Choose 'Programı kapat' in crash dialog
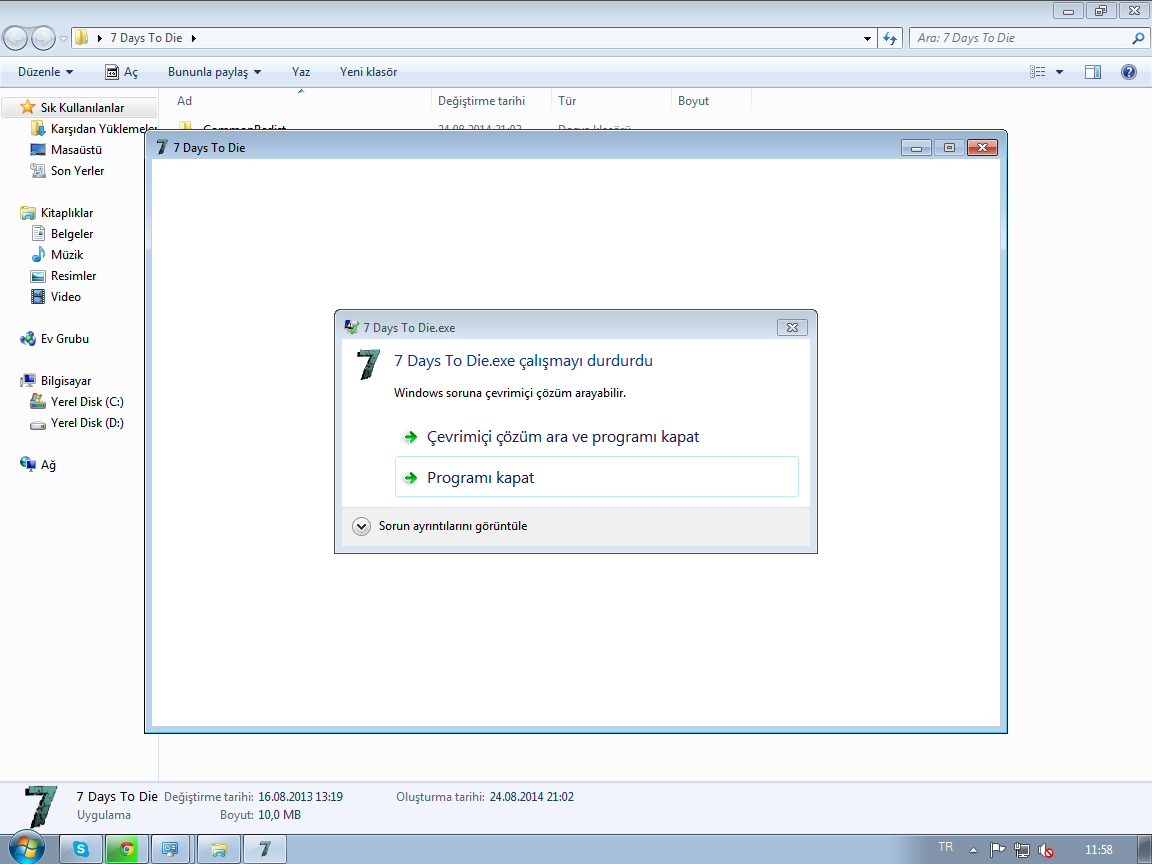Image resolution: width=1152 pixels, height=864 pixels. 597,477
